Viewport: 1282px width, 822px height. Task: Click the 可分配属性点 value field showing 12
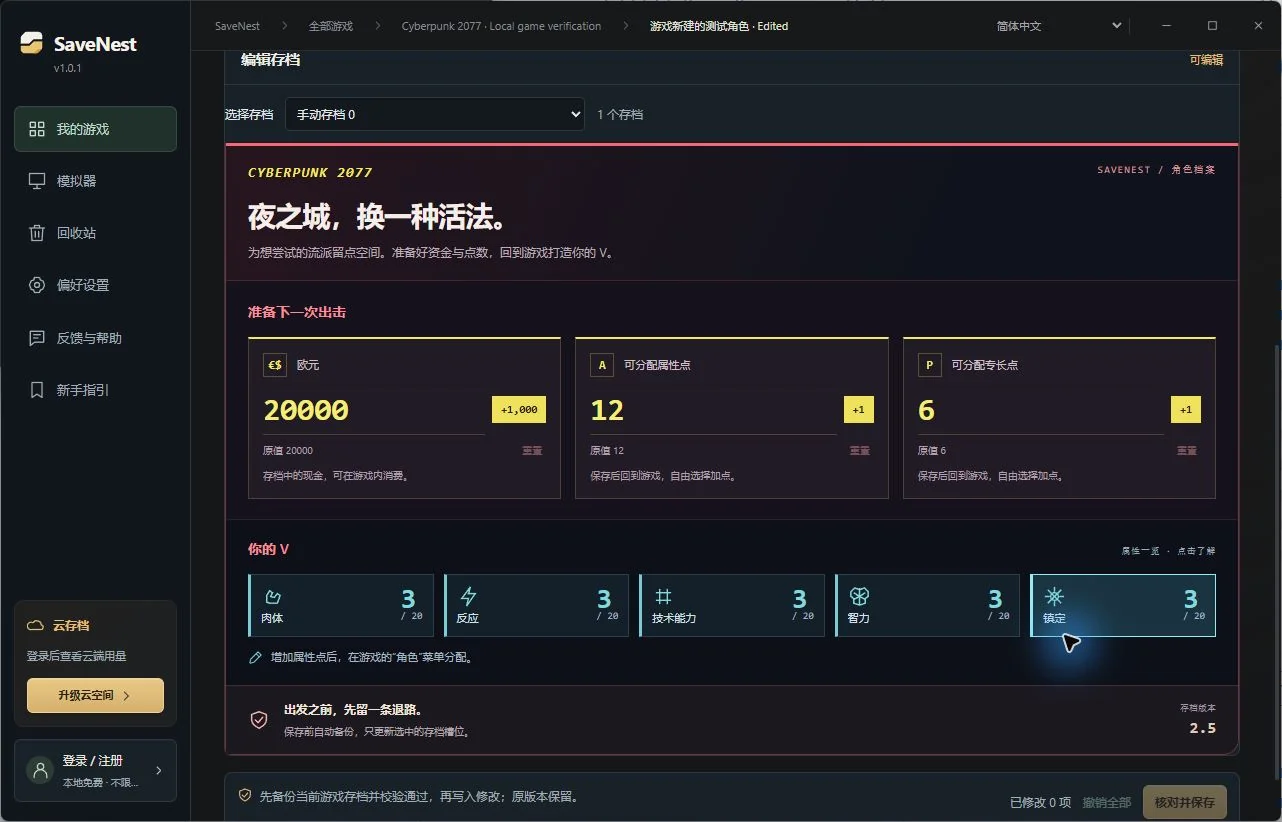(x=713, y=410)
